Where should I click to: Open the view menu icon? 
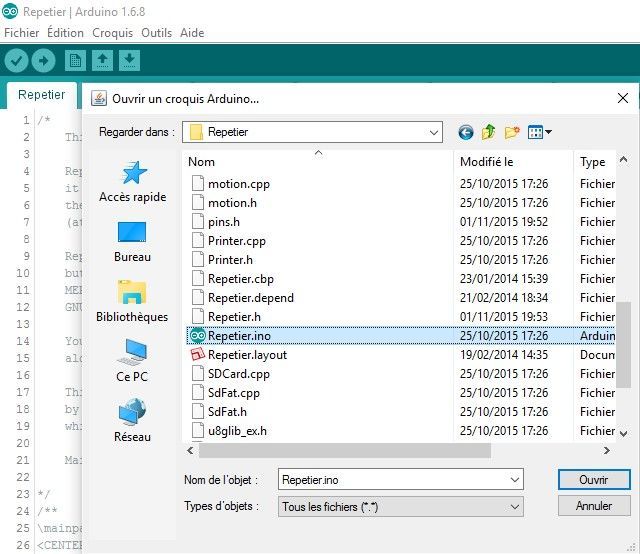539,132
